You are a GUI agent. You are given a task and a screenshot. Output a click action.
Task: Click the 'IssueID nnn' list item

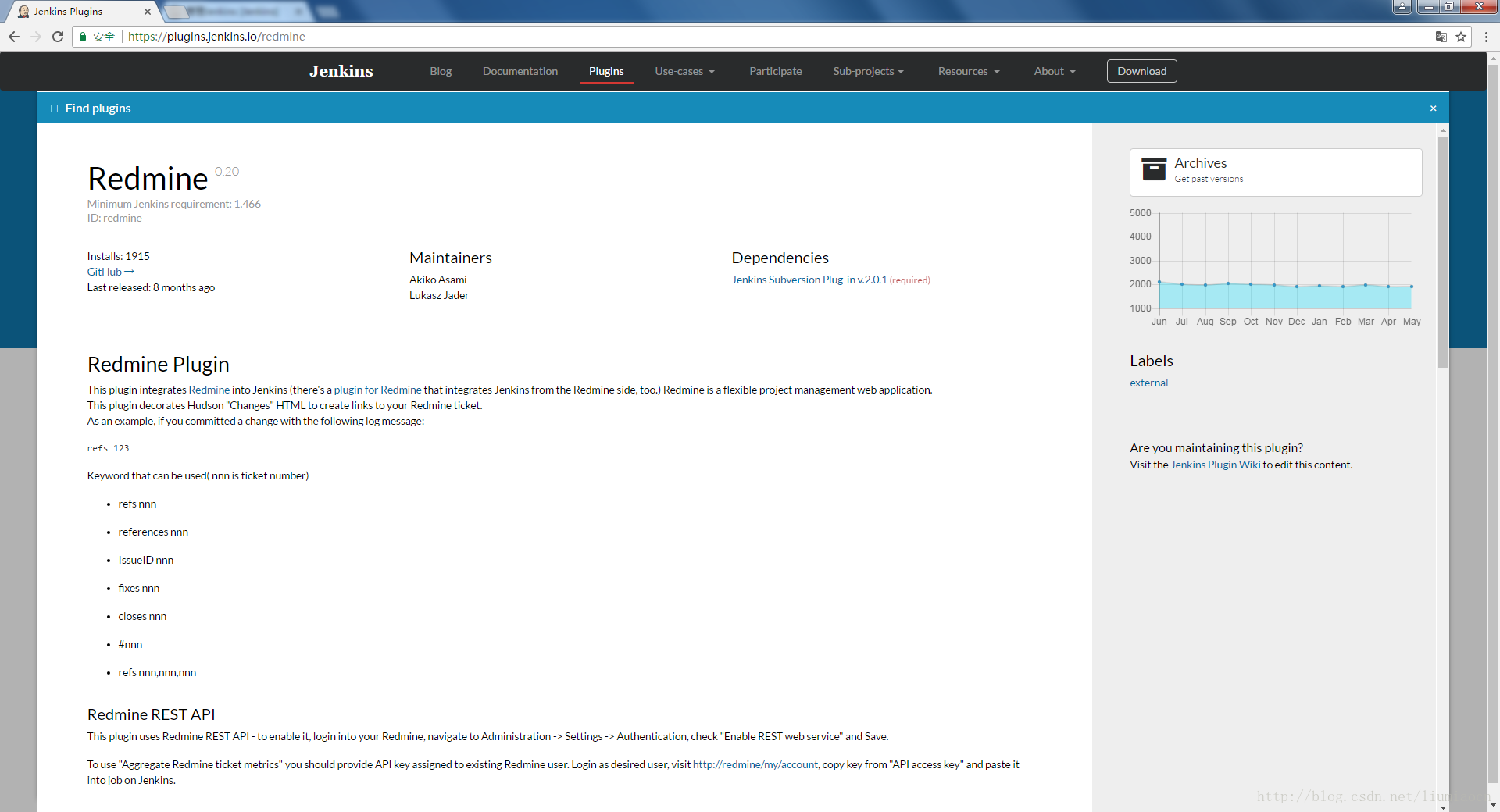point(146,560)
